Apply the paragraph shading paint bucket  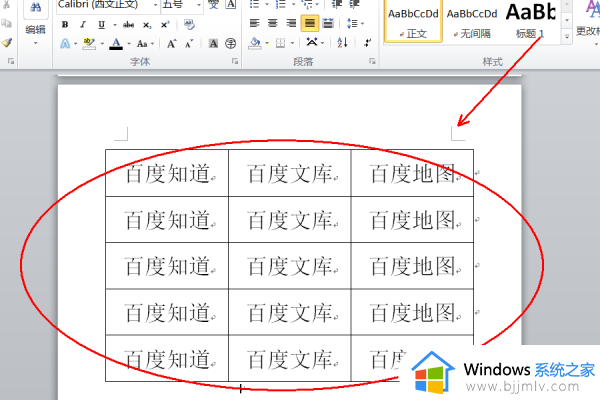pyautogui.click(x=254, y=43)
